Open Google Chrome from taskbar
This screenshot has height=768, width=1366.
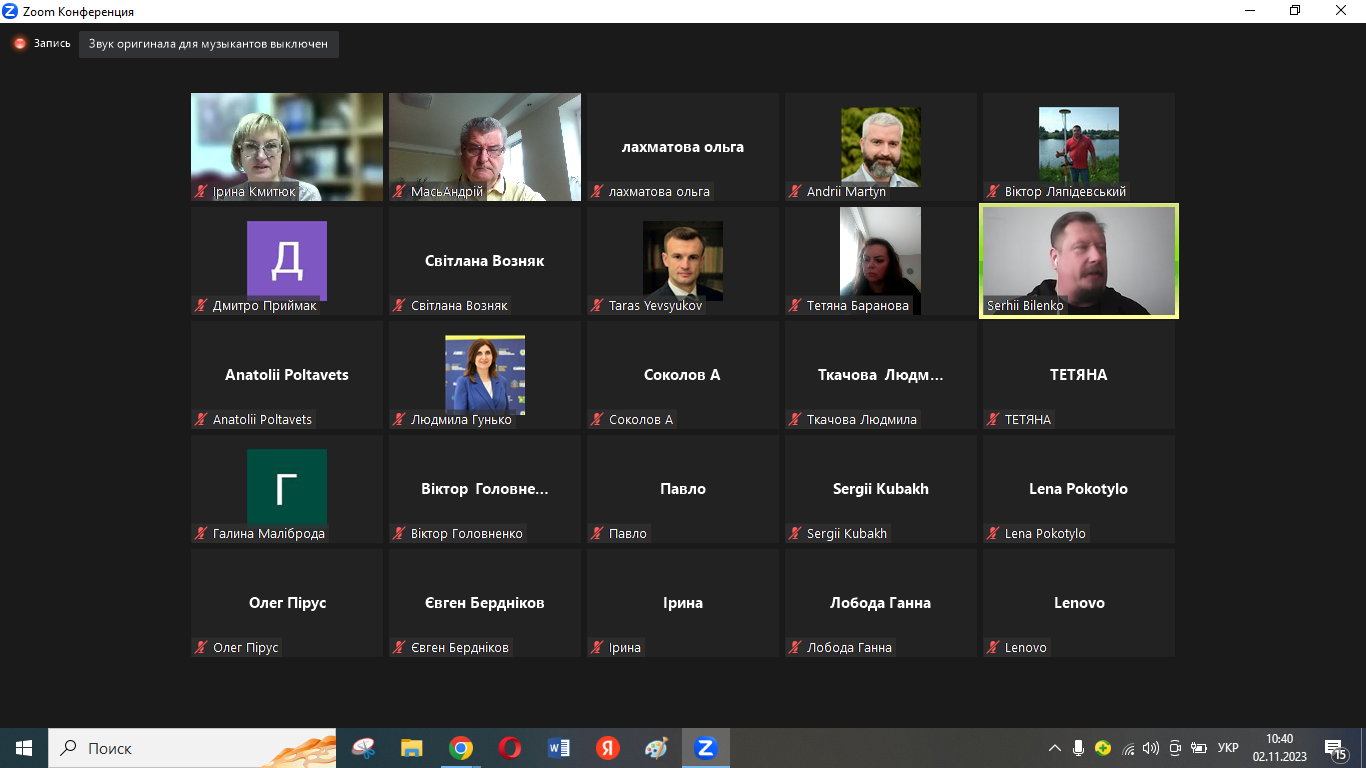tap(461, 748)
